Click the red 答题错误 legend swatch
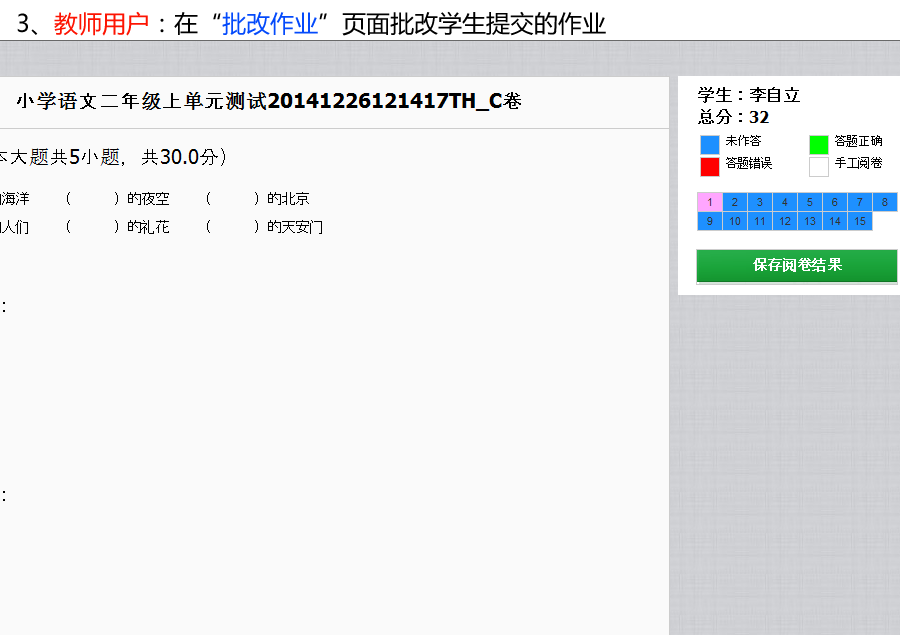The width and height of the screenshot is (900, 635). click(710, 166)
